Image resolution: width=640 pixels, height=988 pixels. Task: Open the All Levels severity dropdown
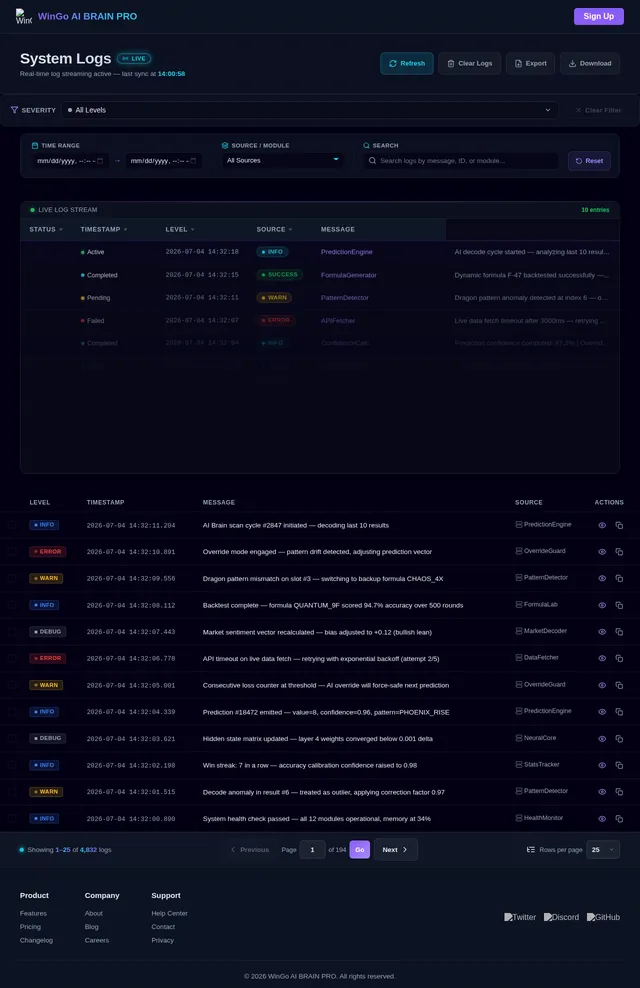click(311, 110)
